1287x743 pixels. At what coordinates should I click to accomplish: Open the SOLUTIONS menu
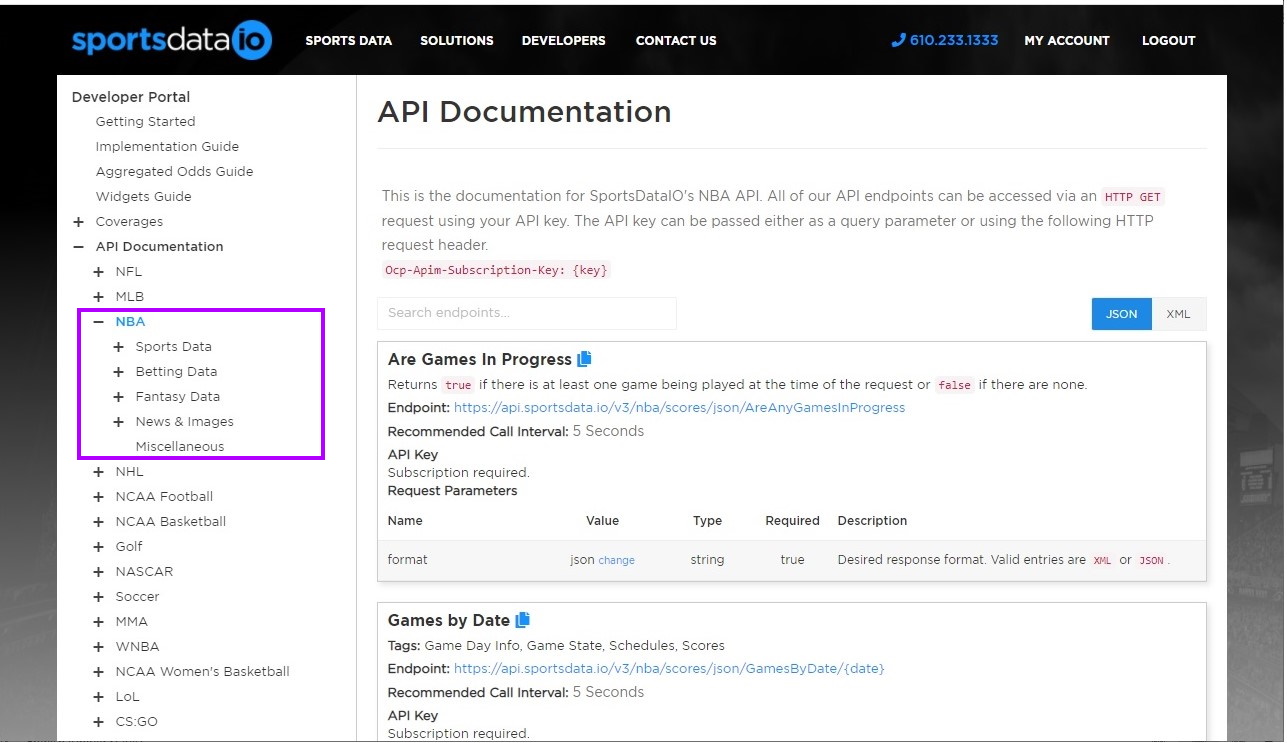pos(457,41)
